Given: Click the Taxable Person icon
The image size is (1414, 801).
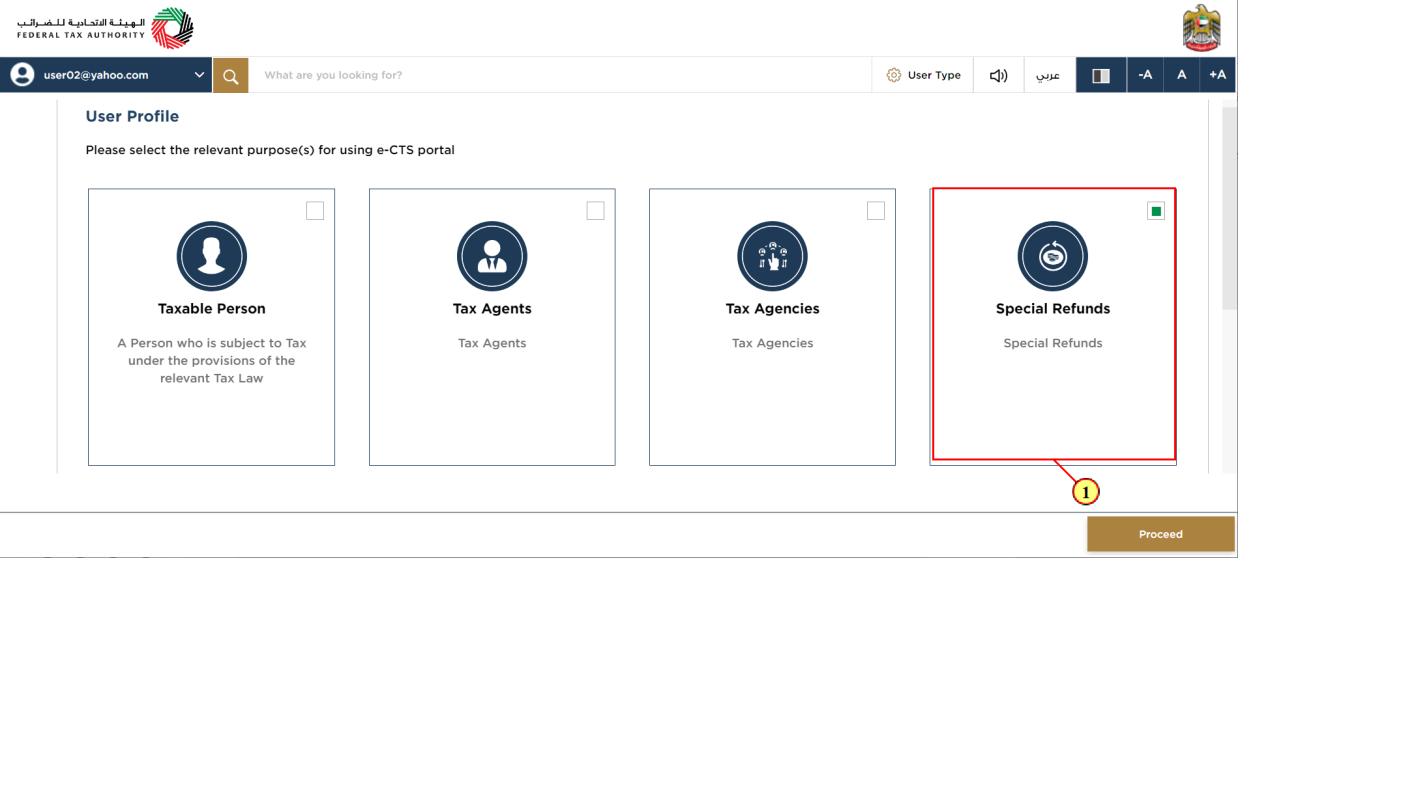Looking at the screenshot, I should click(211, 256).
